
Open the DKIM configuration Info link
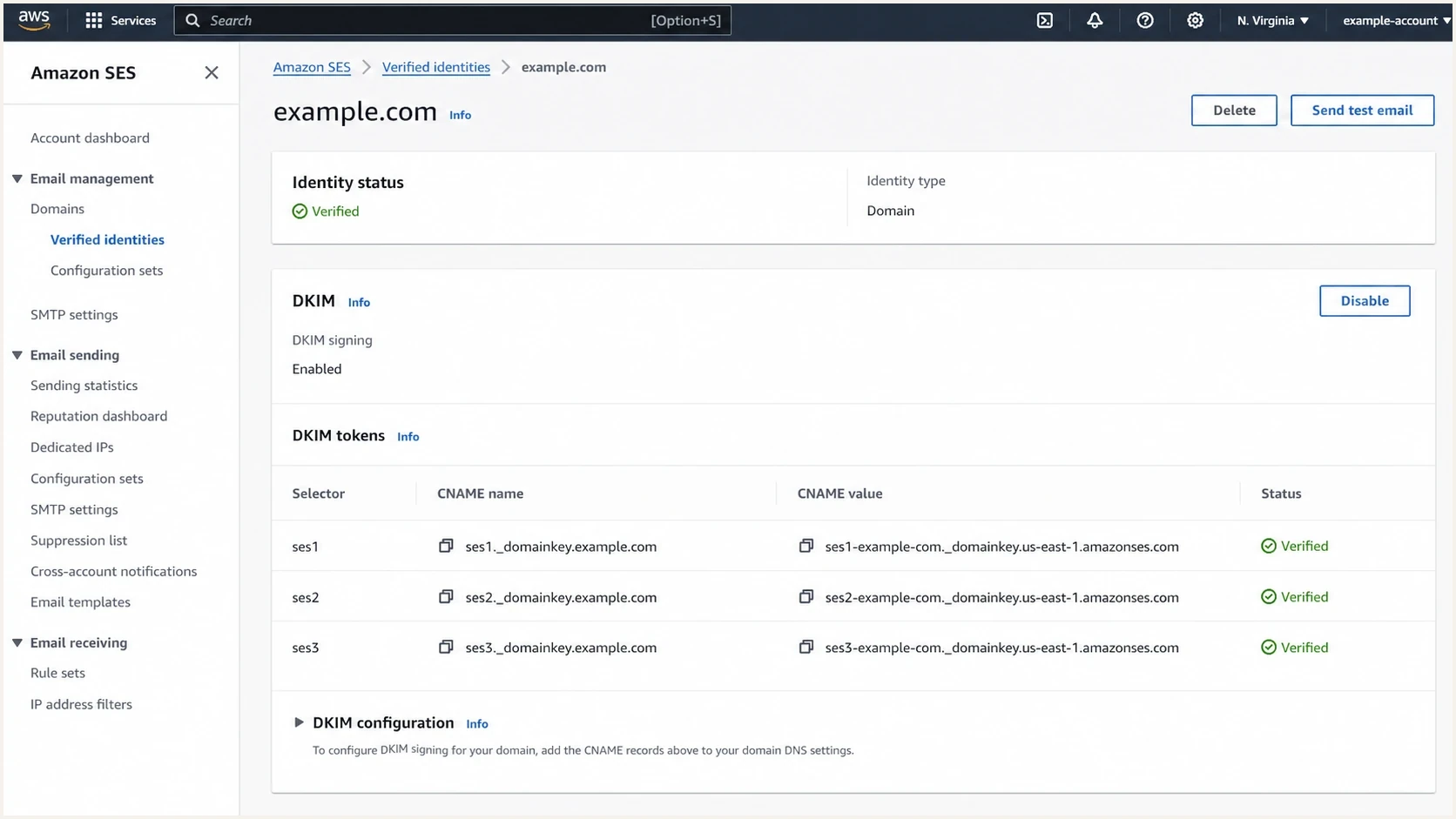(x=476, y=724)
